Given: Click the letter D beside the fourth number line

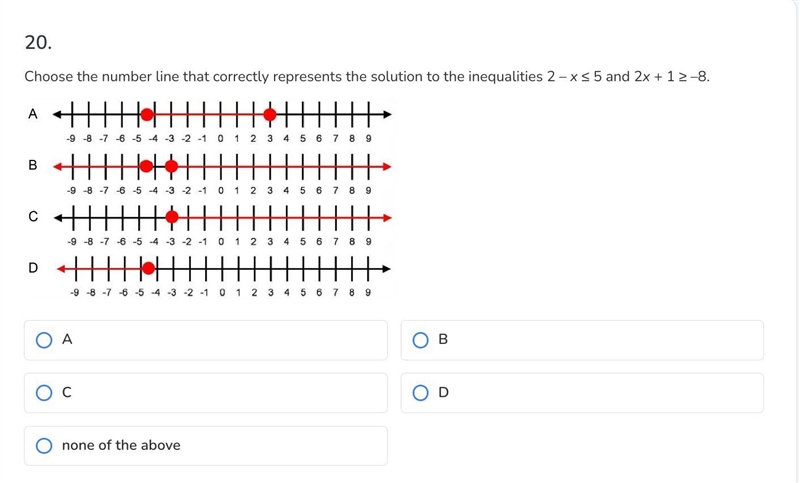Looking at the screenshot, I should coord(33,268).
